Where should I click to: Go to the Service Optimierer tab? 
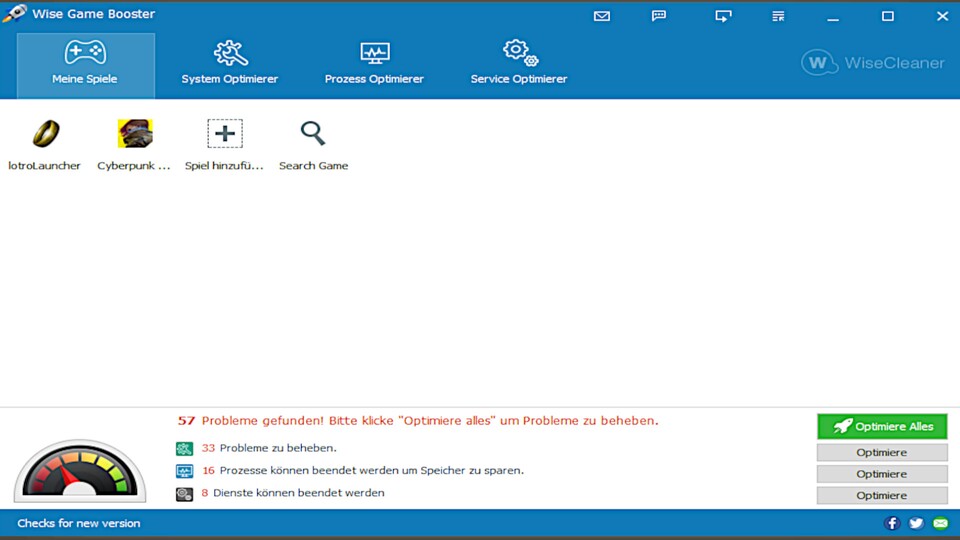tap(519, 64)
